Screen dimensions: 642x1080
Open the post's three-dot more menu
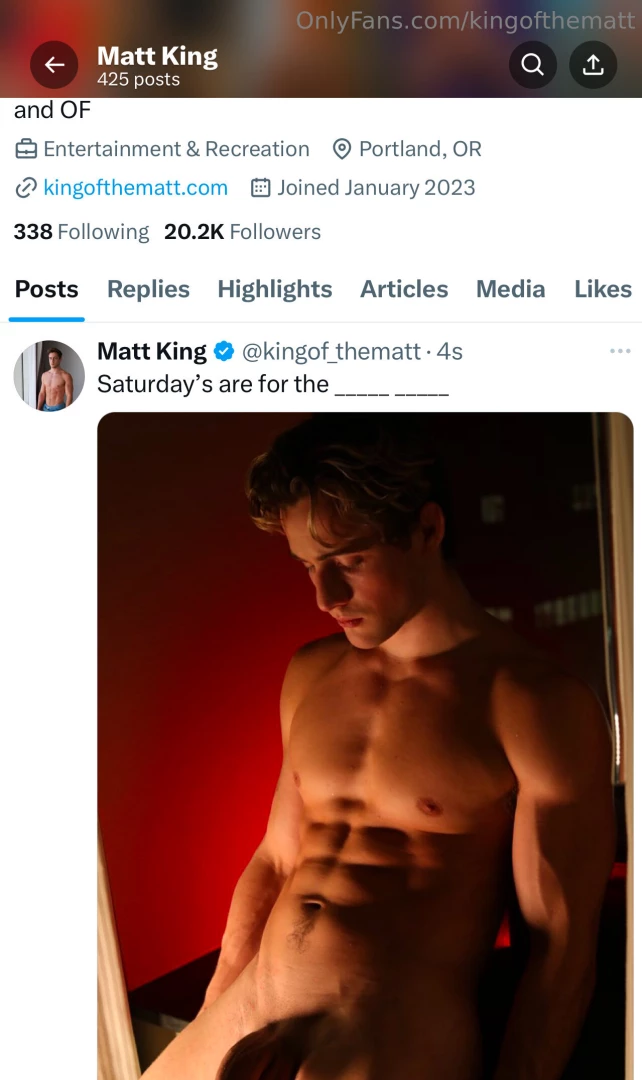[620, 351]
